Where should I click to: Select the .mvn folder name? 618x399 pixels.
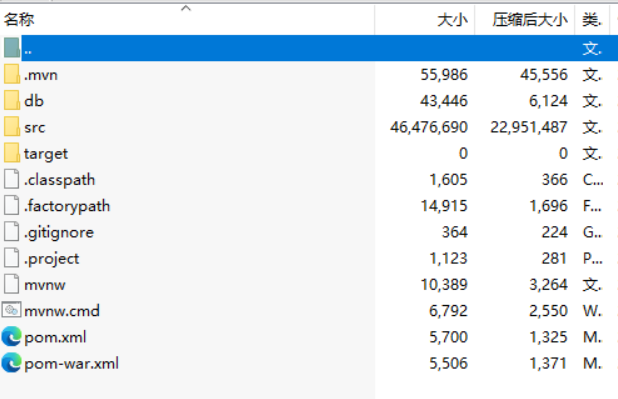pyautogui.click(x=41, y=75)
